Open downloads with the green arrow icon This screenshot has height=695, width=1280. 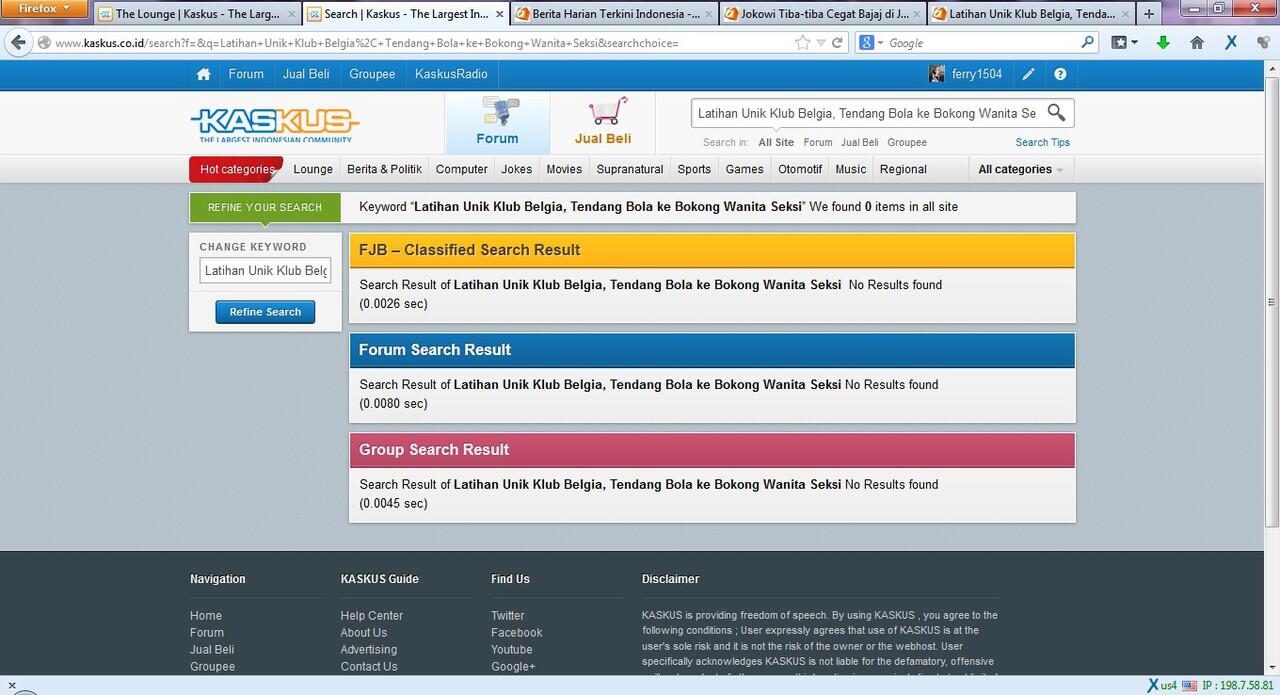click(1163, 43)
